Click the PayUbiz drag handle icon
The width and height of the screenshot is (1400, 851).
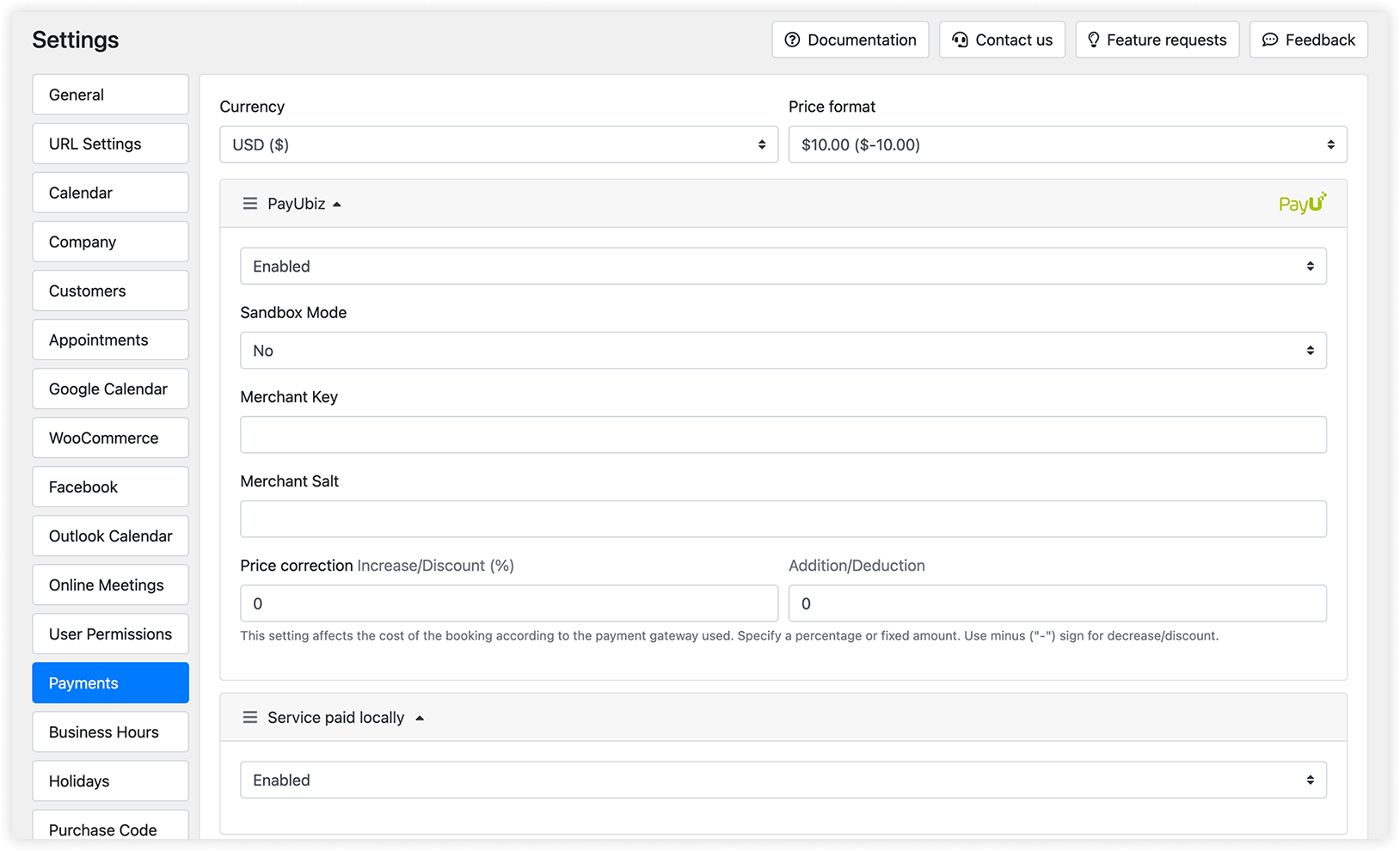(x=249, y=204)
